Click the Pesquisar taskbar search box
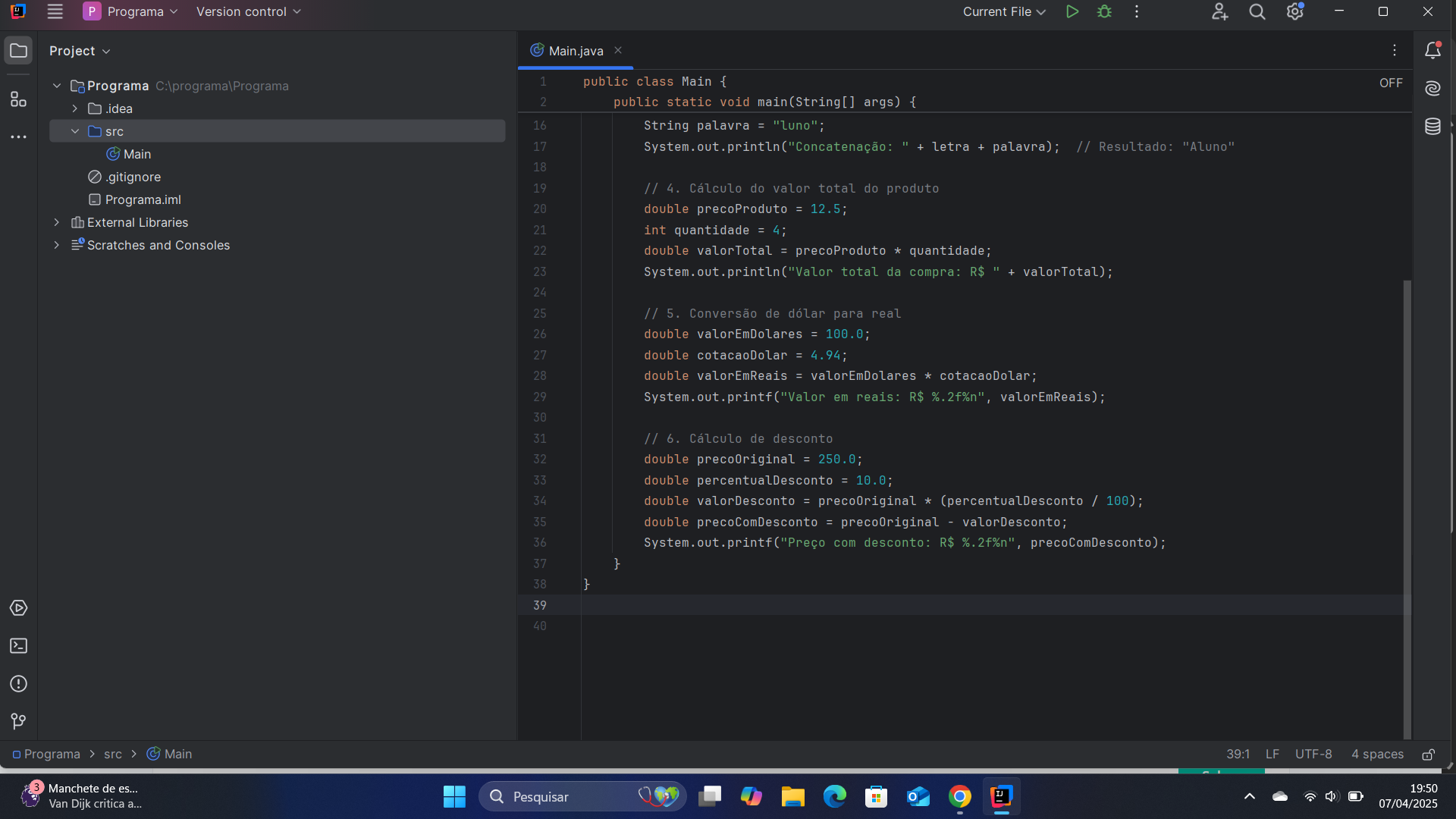 (582, 797)
